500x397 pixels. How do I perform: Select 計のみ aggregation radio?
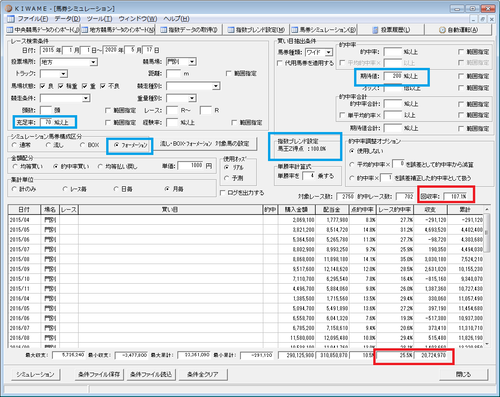pos(14,189)
